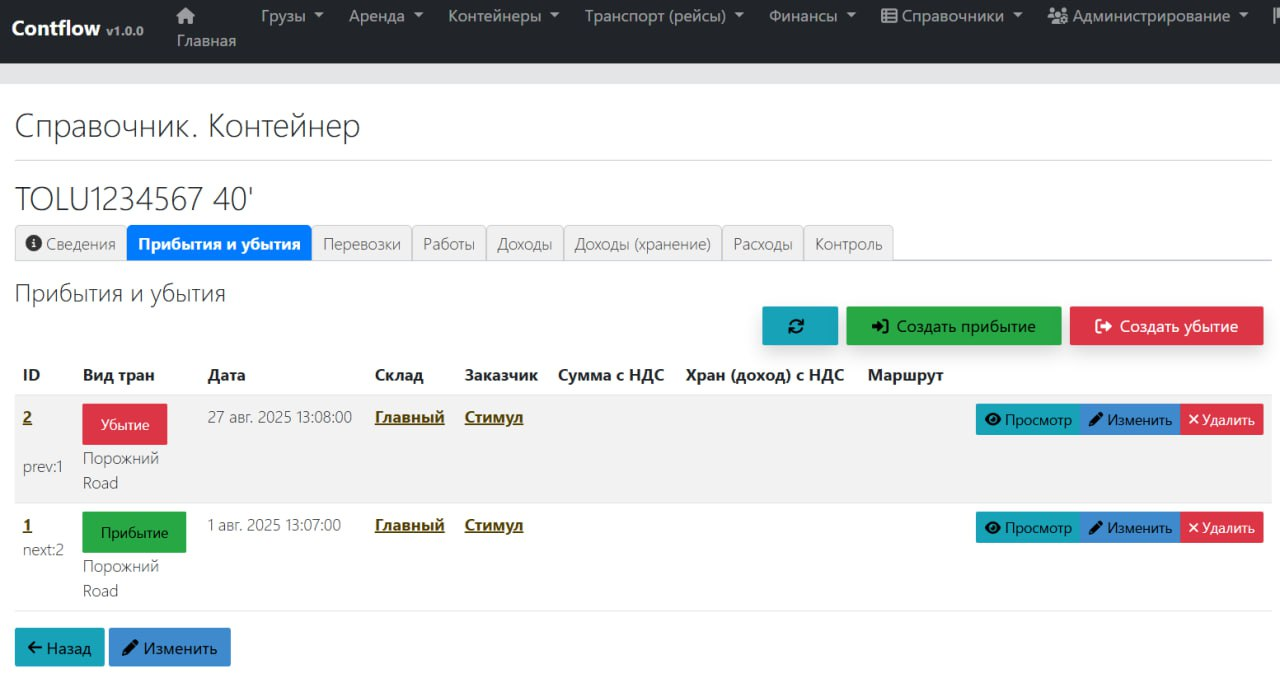Open the Контейнеры dropdown menu
This screenshot has width=1280, height=678.
point(503,16)
